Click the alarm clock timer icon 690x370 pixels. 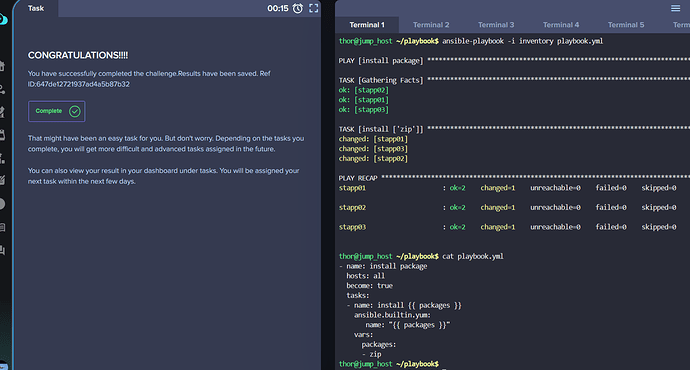298,8
